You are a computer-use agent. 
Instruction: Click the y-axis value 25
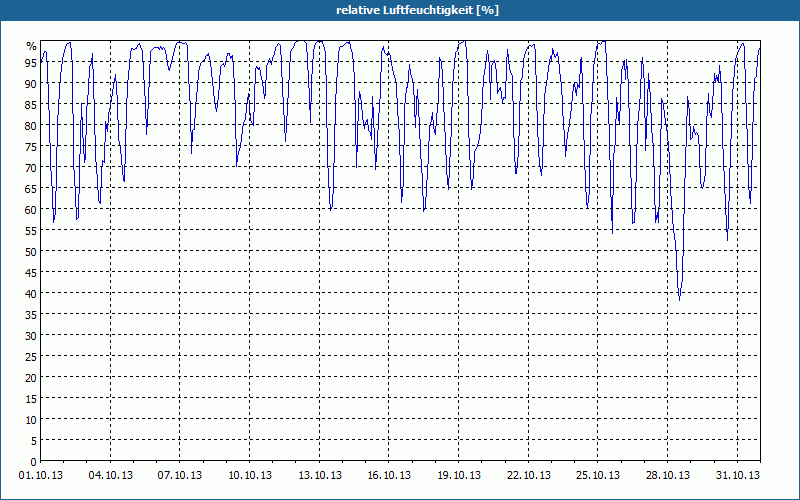point(31,357)
